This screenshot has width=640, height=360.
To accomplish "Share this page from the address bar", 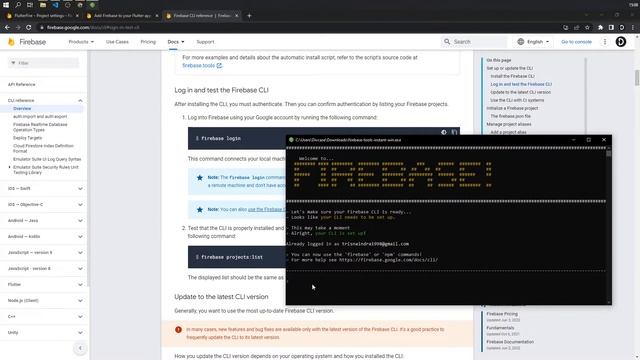I will tap(576, 27).
